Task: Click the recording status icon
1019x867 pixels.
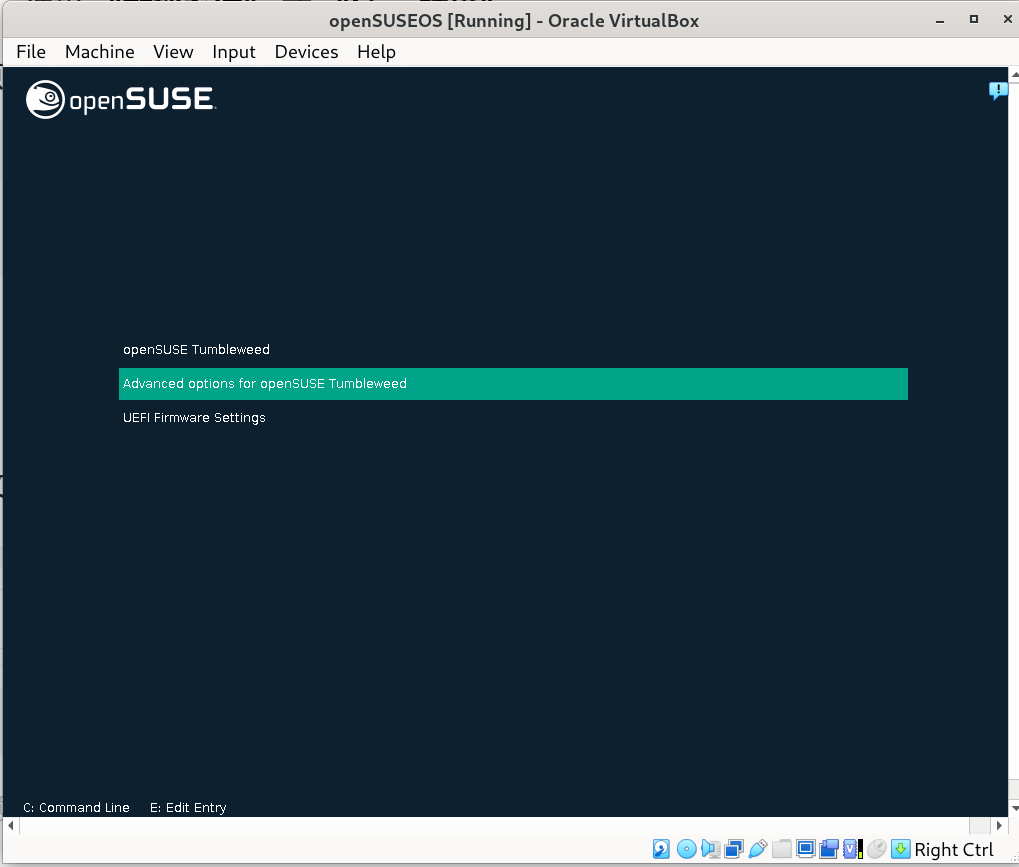Action: tap(829, 849)
